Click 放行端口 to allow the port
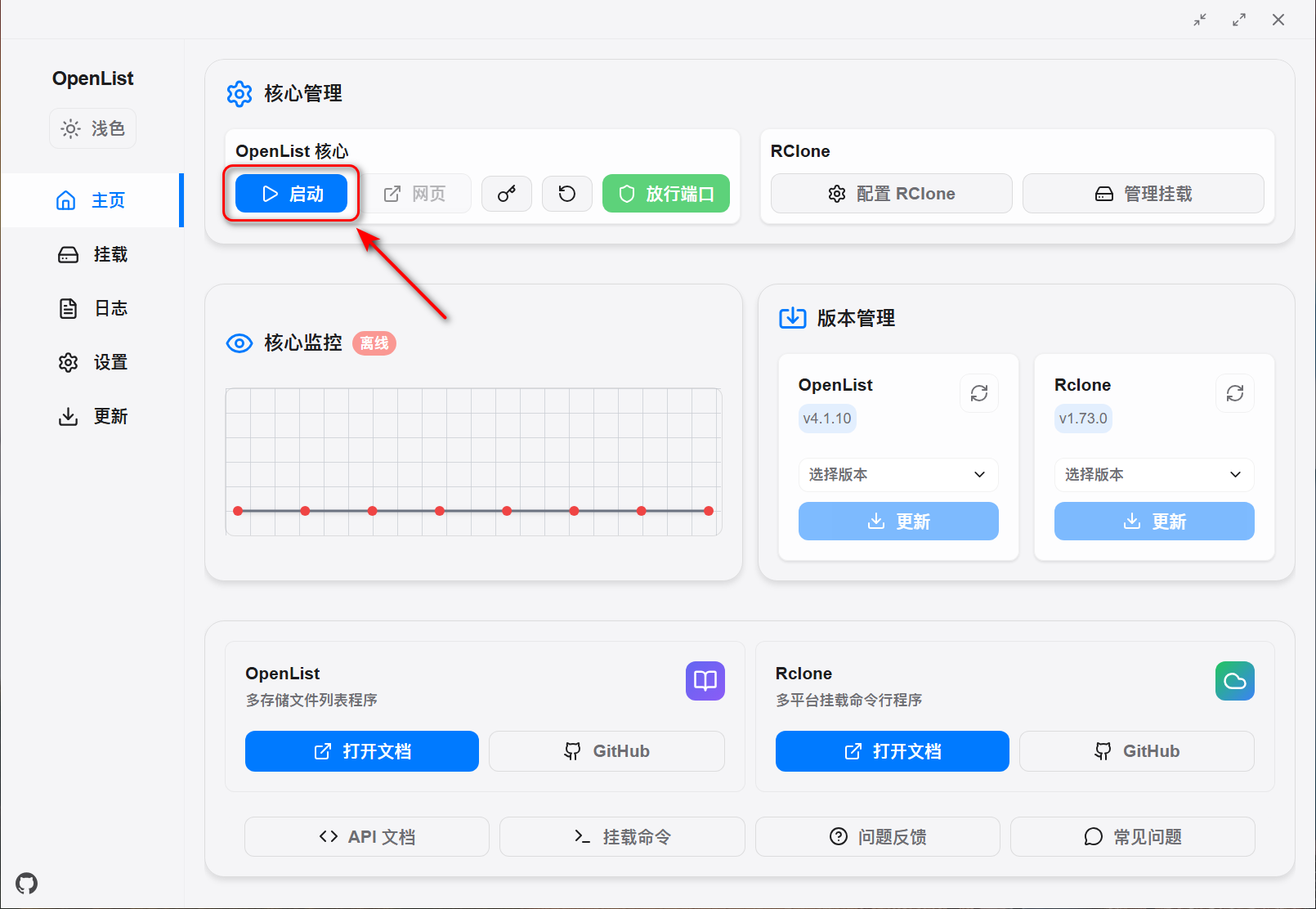 pyautogui.click(x=665, y=194)
